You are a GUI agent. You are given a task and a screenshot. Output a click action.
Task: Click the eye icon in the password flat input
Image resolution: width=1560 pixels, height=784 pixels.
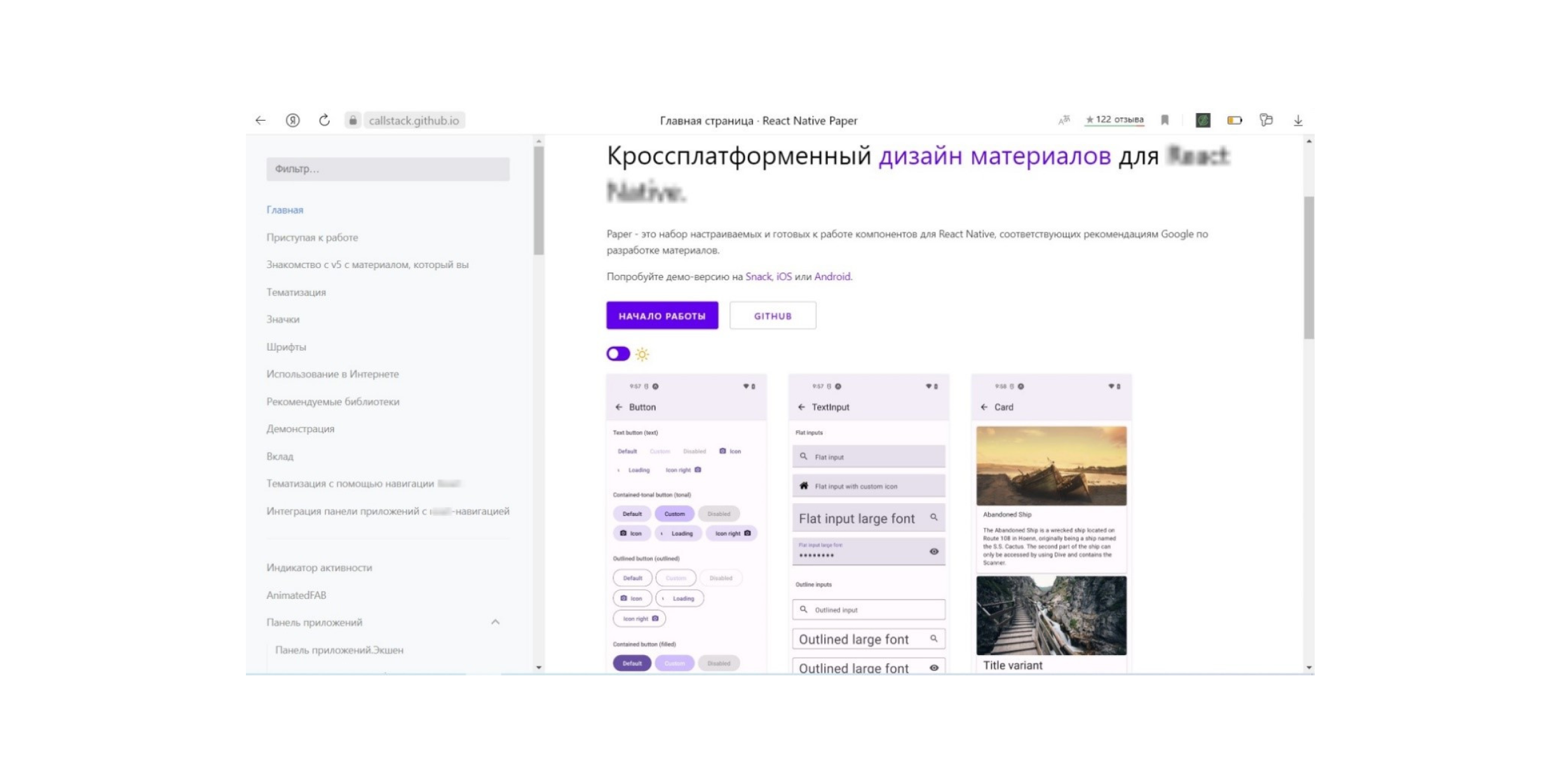(933, 551)
